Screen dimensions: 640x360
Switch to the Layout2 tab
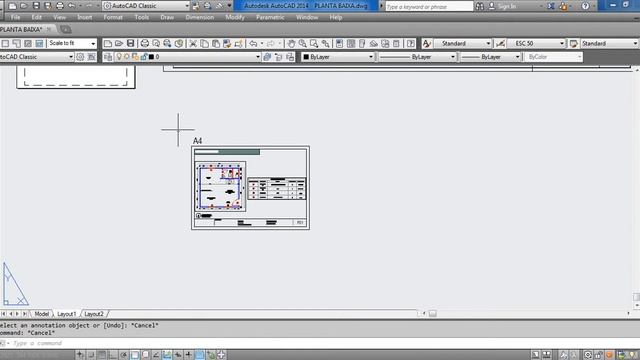94,314
